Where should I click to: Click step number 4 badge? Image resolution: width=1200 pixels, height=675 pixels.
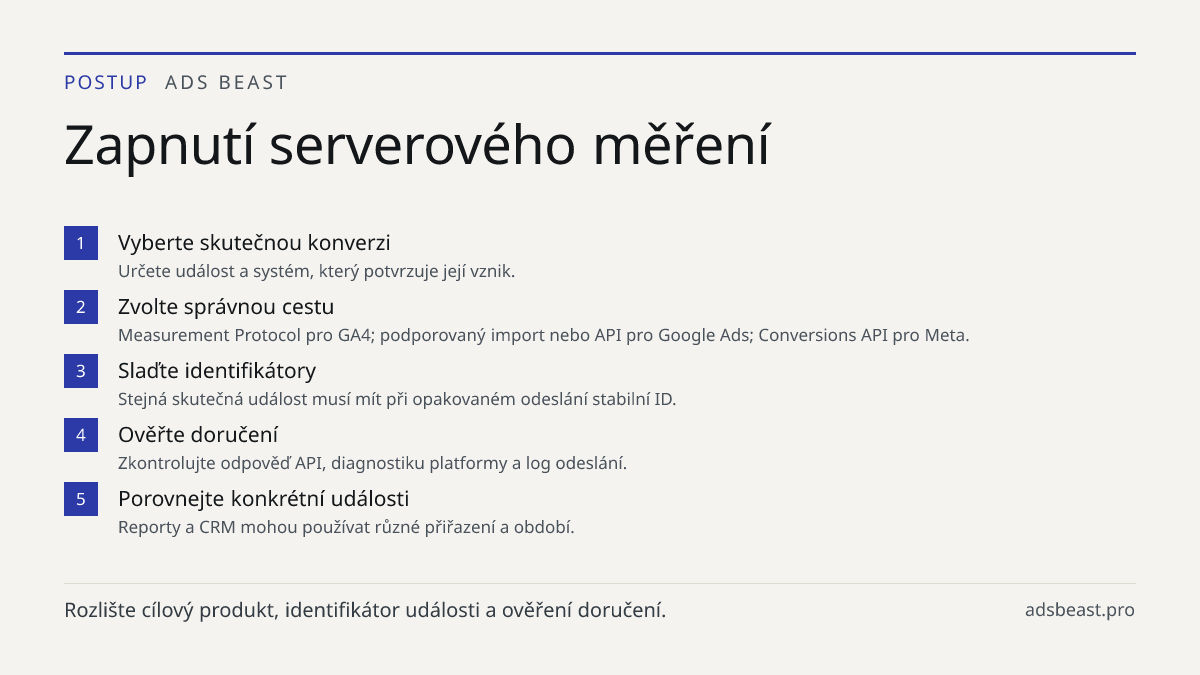coord(81,435)
